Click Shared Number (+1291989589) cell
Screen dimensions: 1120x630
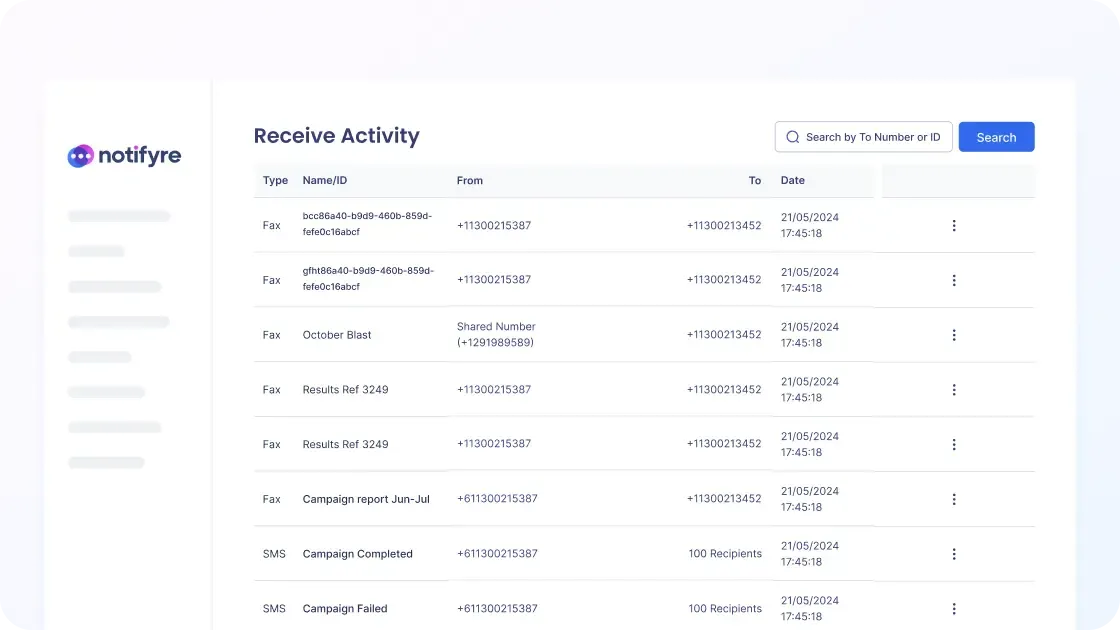click(496, 334)
